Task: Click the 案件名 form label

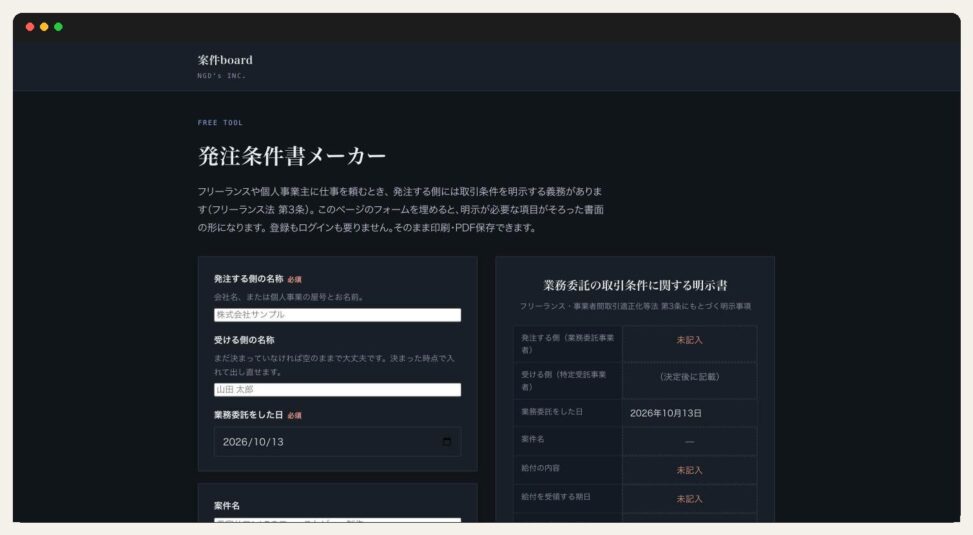Action: click(x=226, y=506)
